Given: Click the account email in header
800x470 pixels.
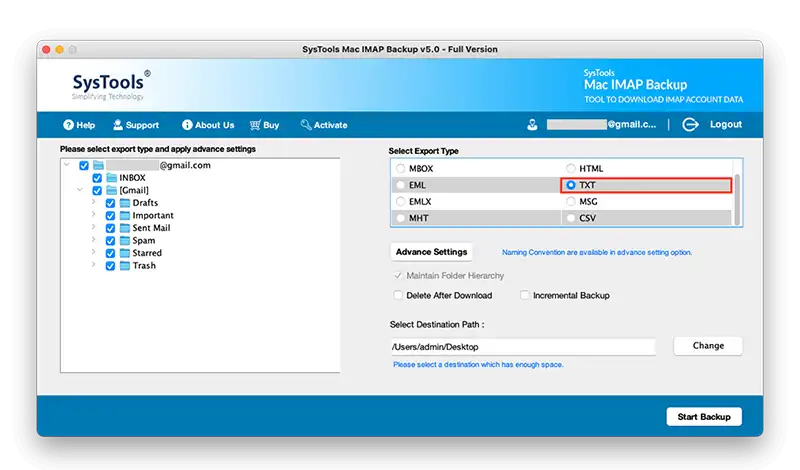Looking at the screenshot, I should point(601,125).
